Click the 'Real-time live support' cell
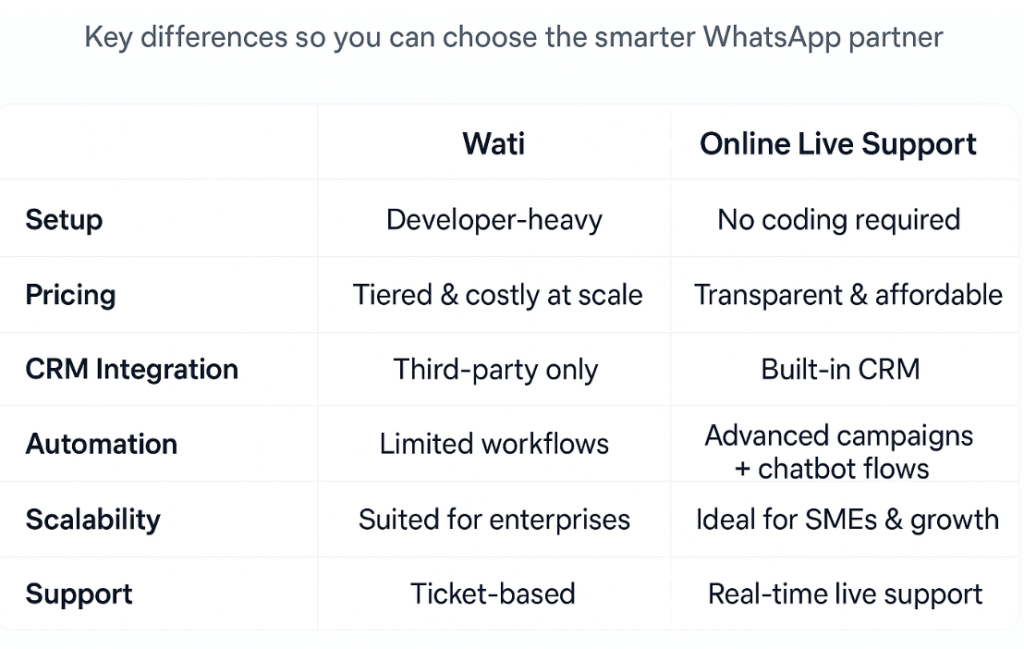This screenshot has width=1024, height=649. coord(845,594)
